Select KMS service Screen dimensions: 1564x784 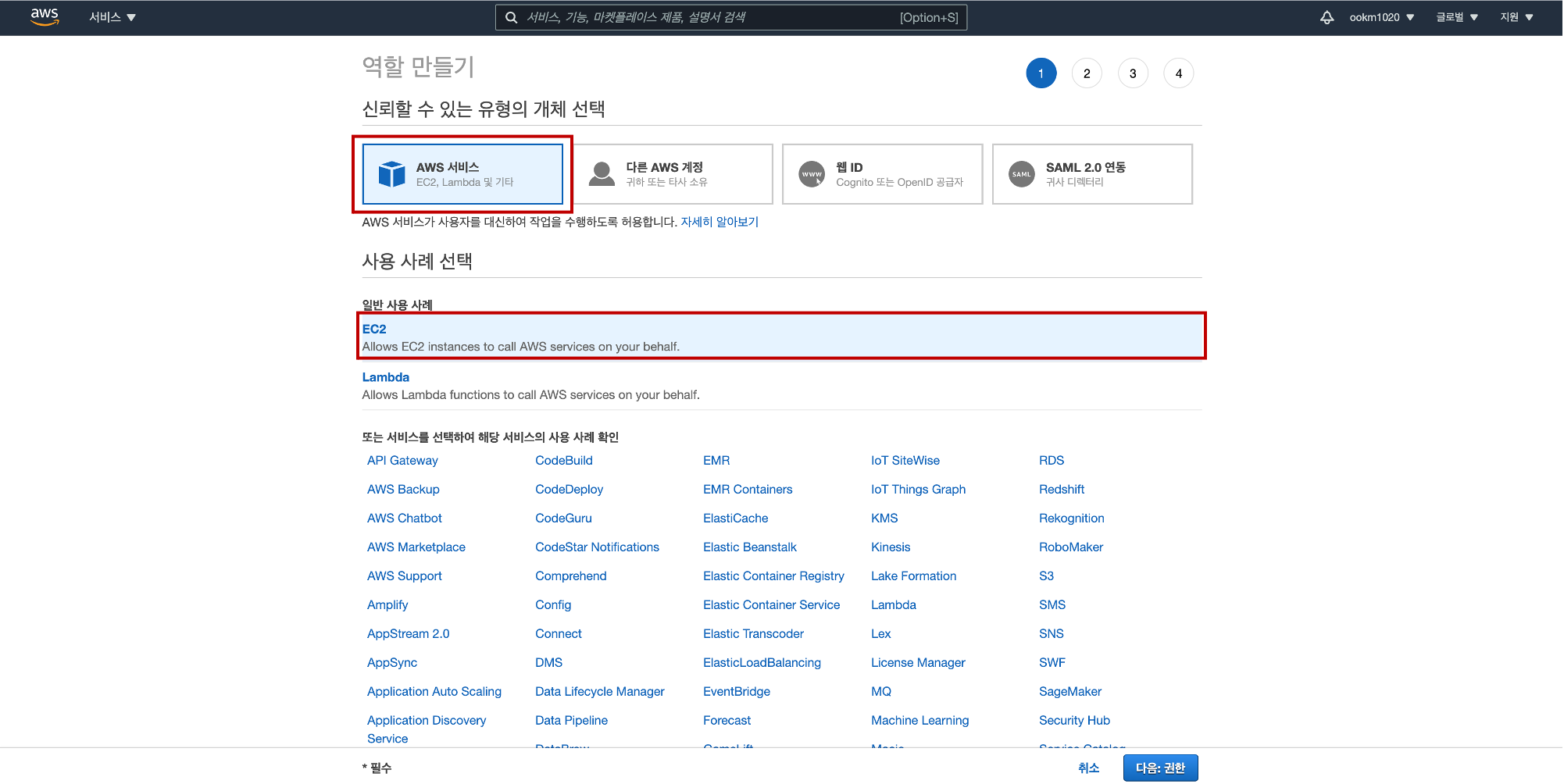(884, 519)
